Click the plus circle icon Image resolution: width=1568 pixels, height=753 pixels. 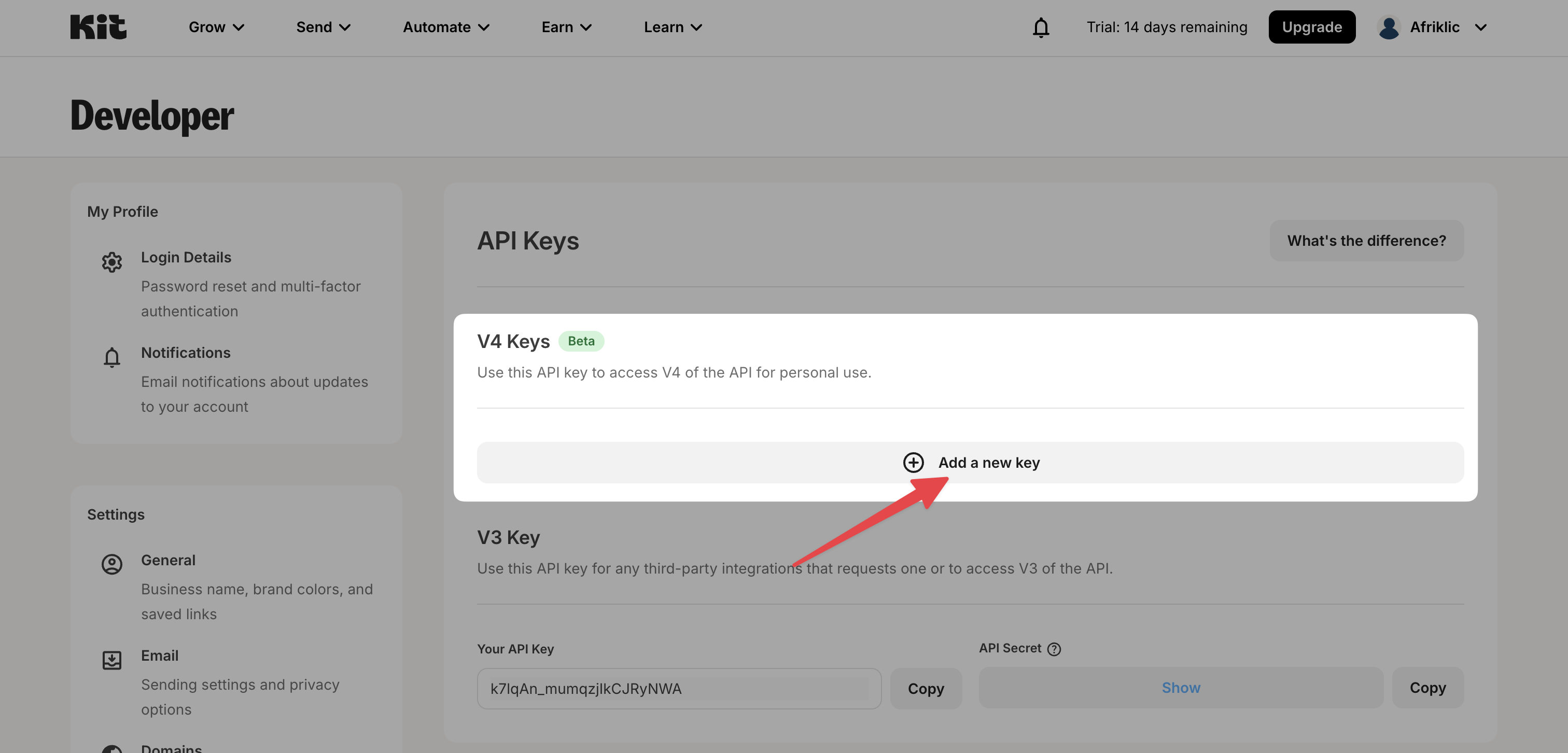point(913,463)
